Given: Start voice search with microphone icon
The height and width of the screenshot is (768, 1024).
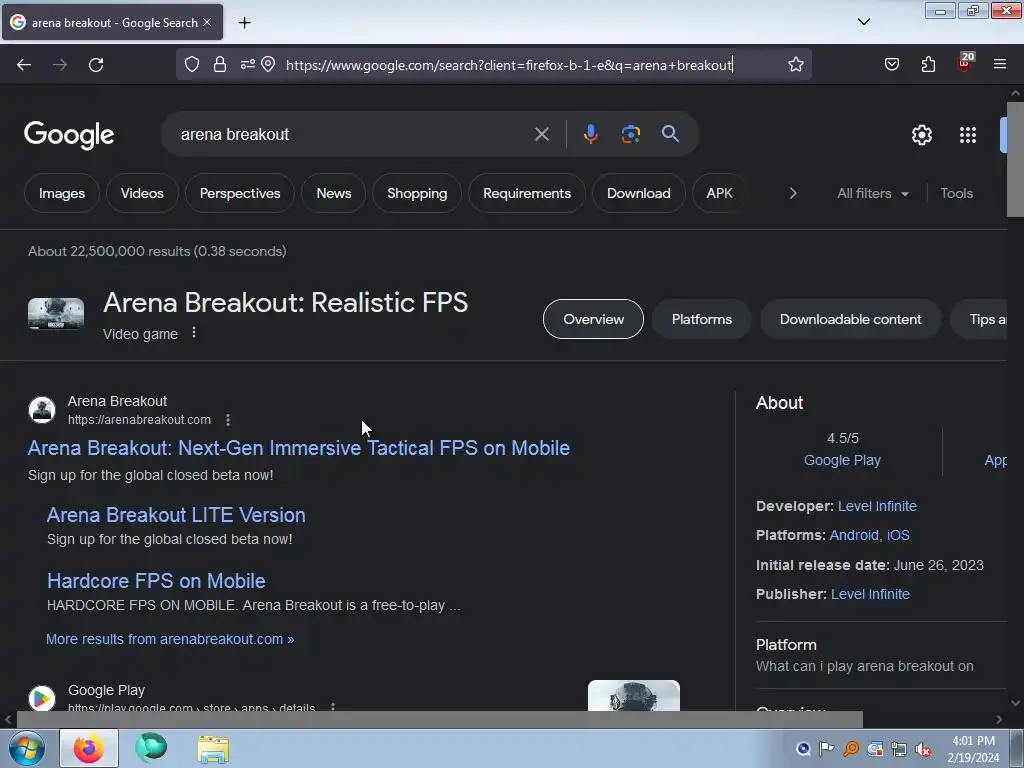Looking at the screenshot, I should click(x=590, y=134).
